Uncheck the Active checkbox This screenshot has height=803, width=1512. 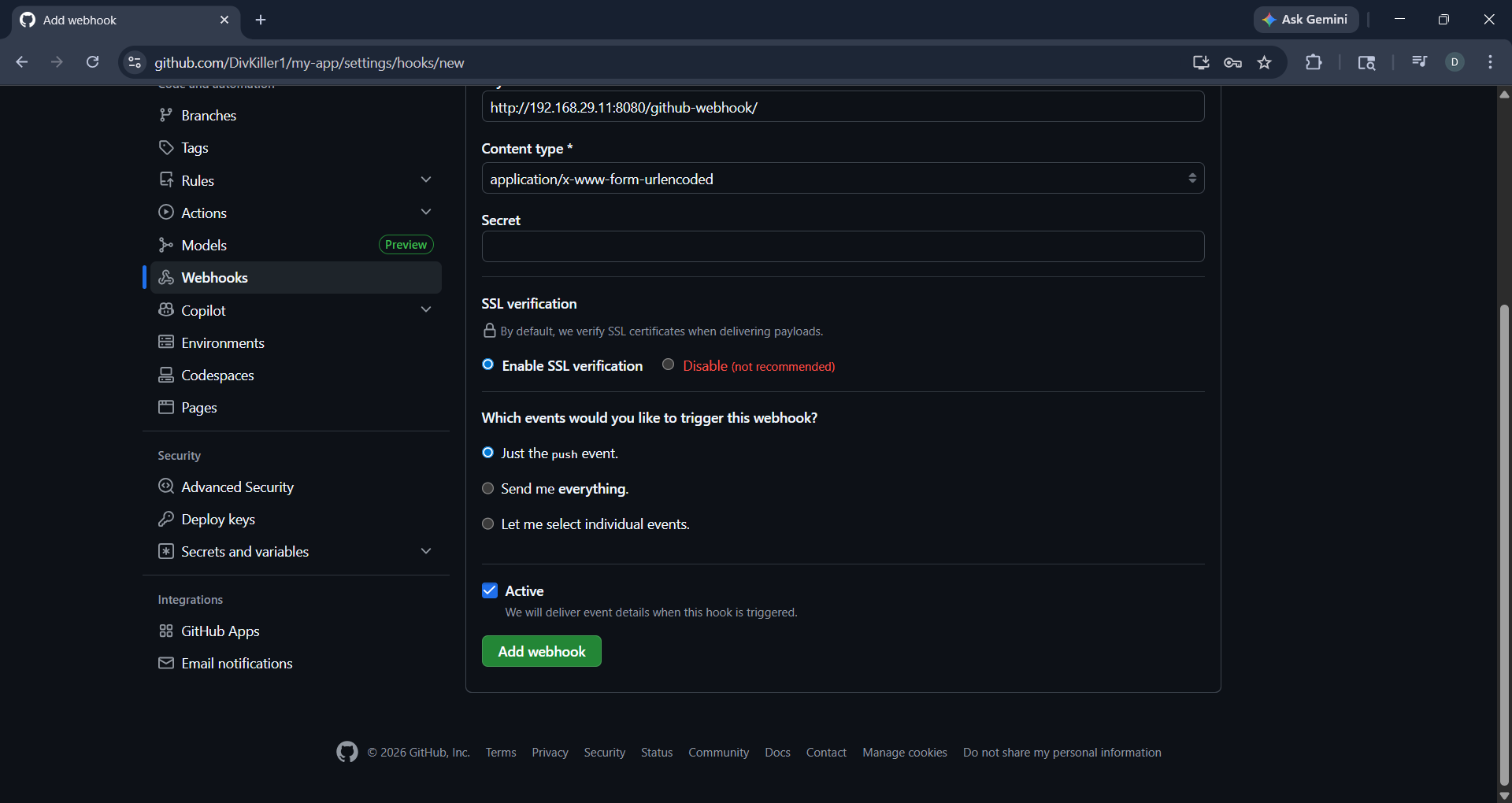click(489, 590)
